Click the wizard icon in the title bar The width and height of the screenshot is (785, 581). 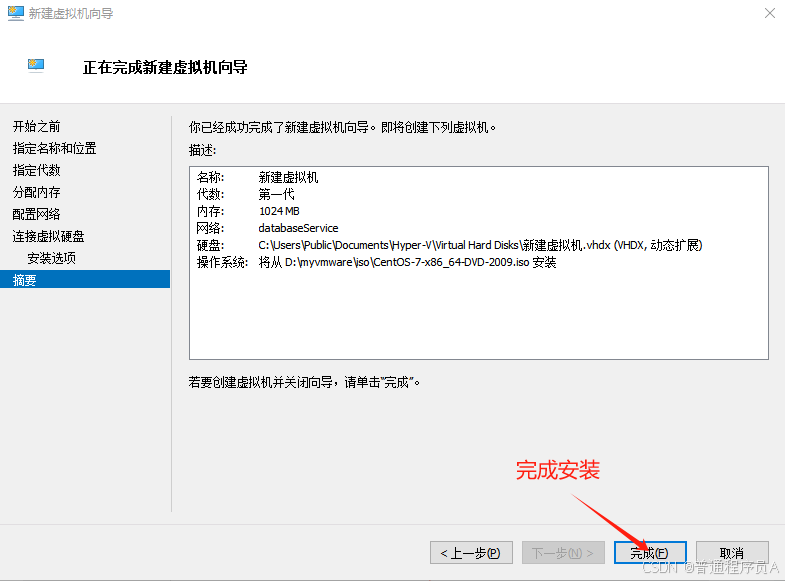[16, 13]
